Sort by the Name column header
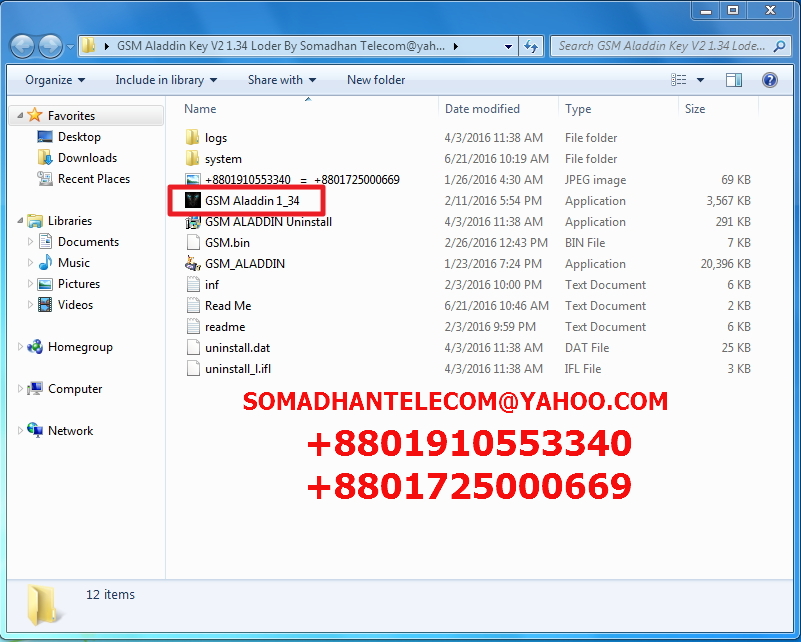Image resolution: width=801 pixels, height=642 pixels. coord(200,109)
